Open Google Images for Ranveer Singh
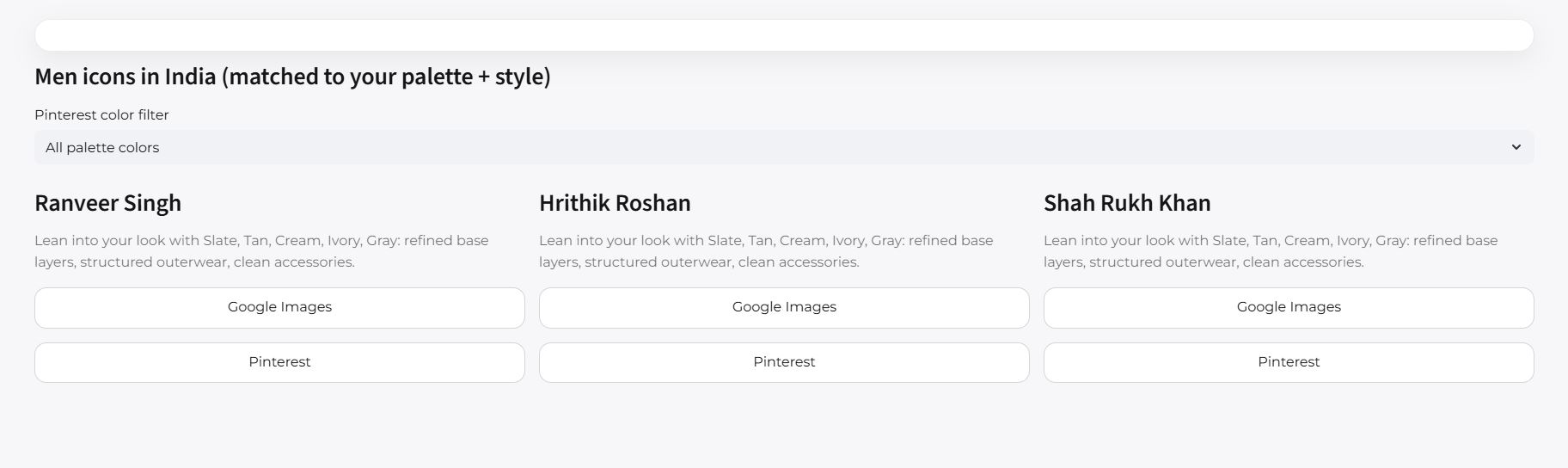1568x468 pixels. point(279,307)
